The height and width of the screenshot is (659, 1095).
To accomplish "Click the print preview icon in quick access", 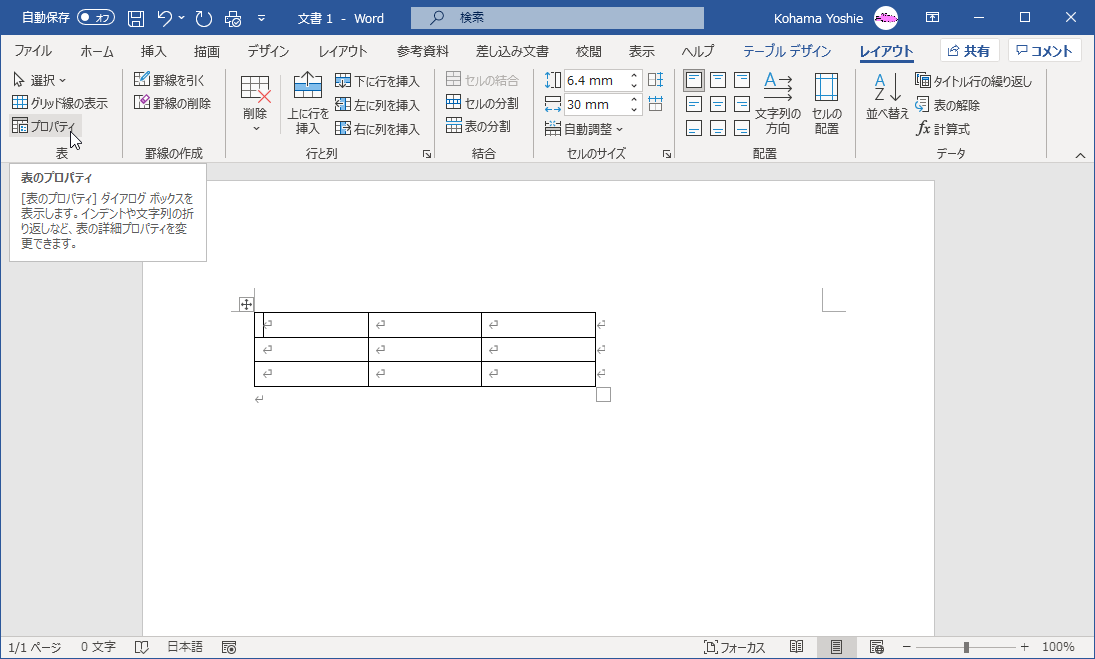I will (x=233, y=18).
